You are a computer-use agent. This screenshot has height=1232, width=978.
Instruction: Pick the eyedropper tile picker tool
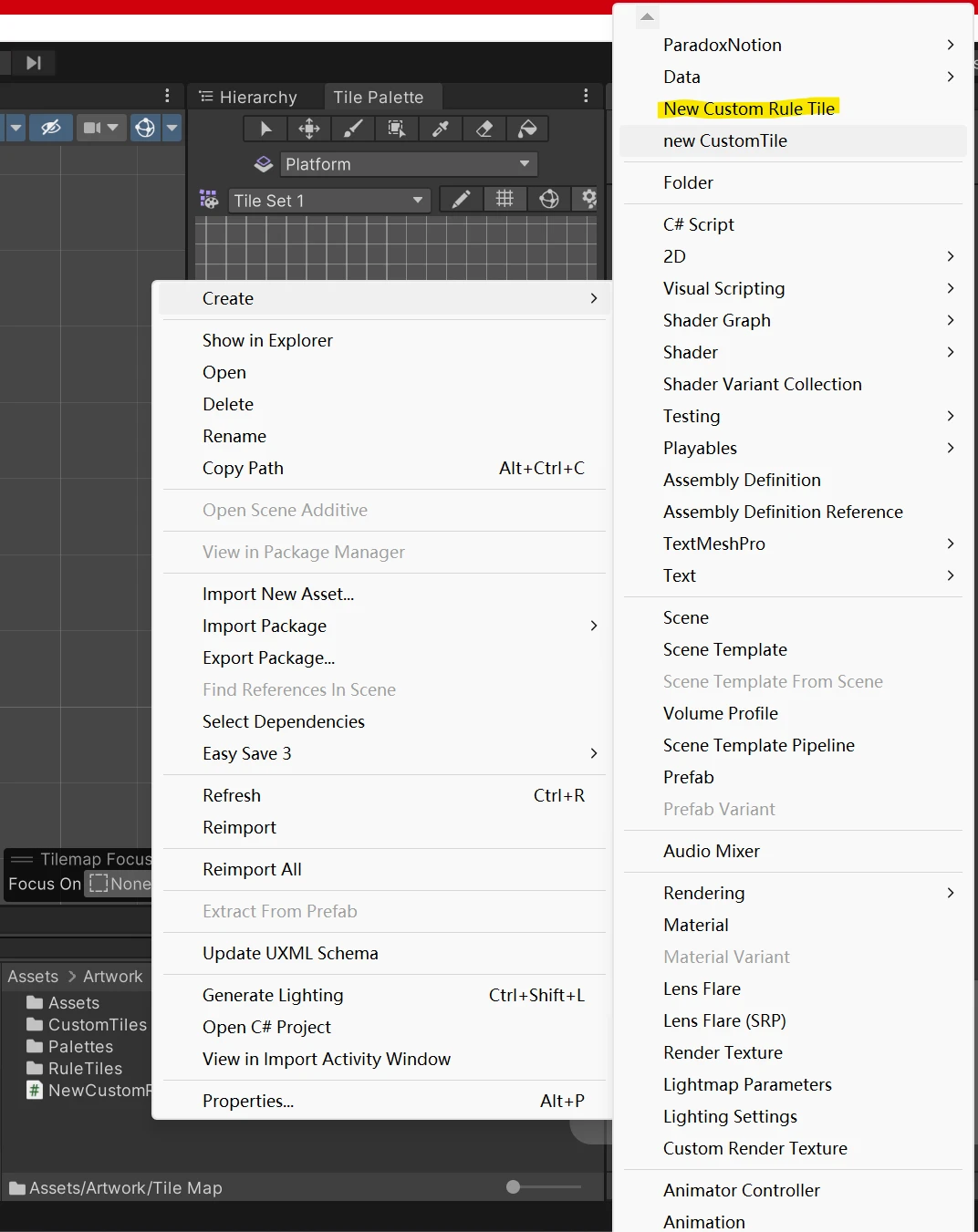(x=441, y=129)
